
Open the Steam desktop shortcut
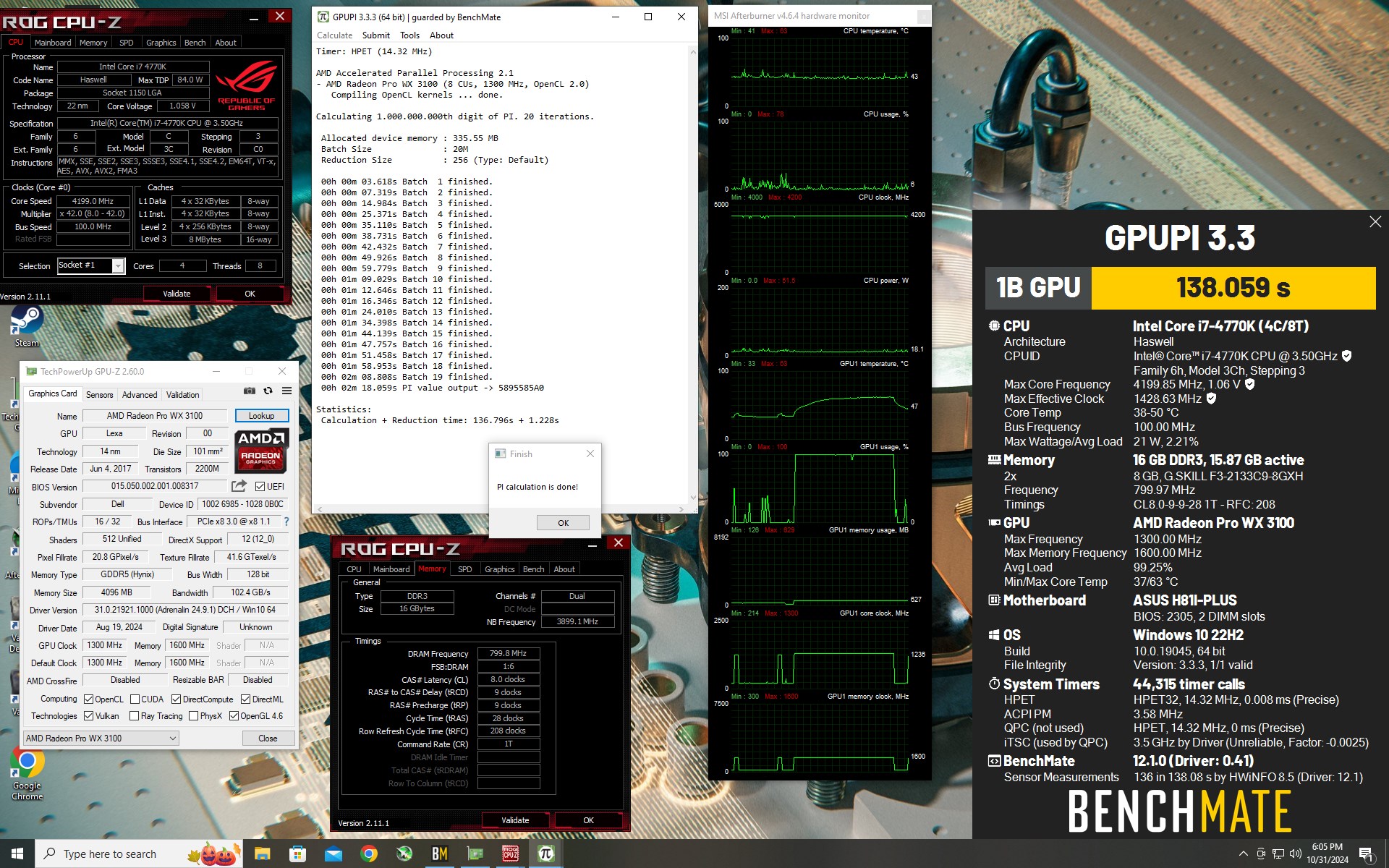pos(27,327)
